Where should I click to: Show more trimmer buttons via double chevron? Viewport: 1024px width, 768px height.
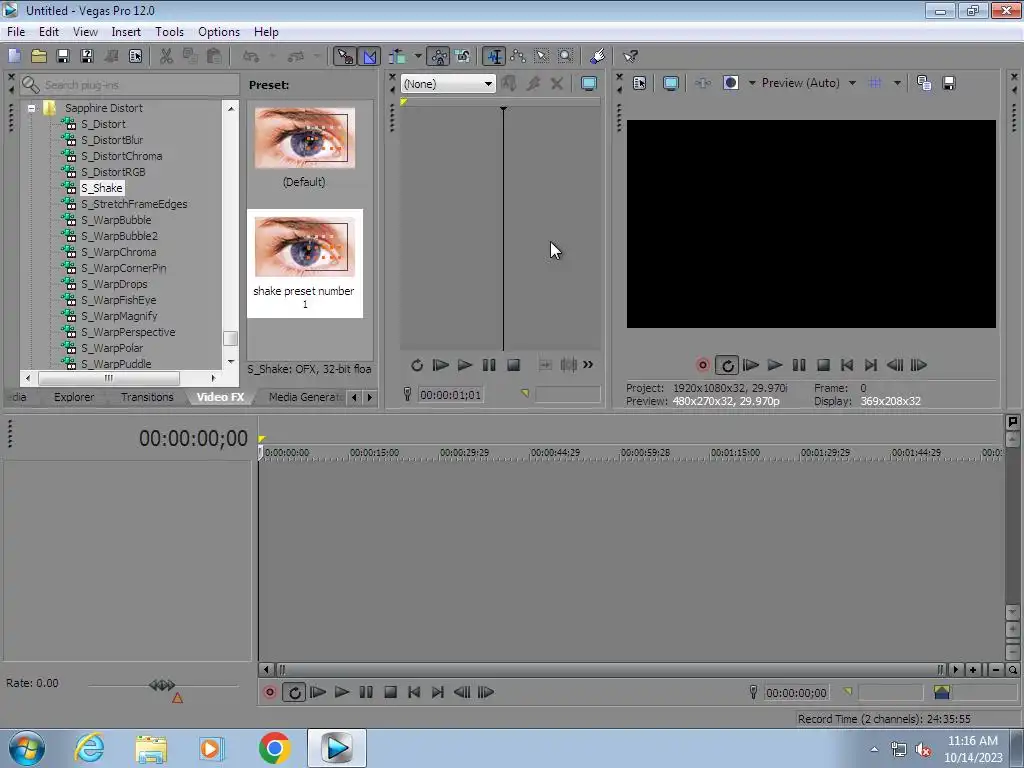tap(588, 364)
